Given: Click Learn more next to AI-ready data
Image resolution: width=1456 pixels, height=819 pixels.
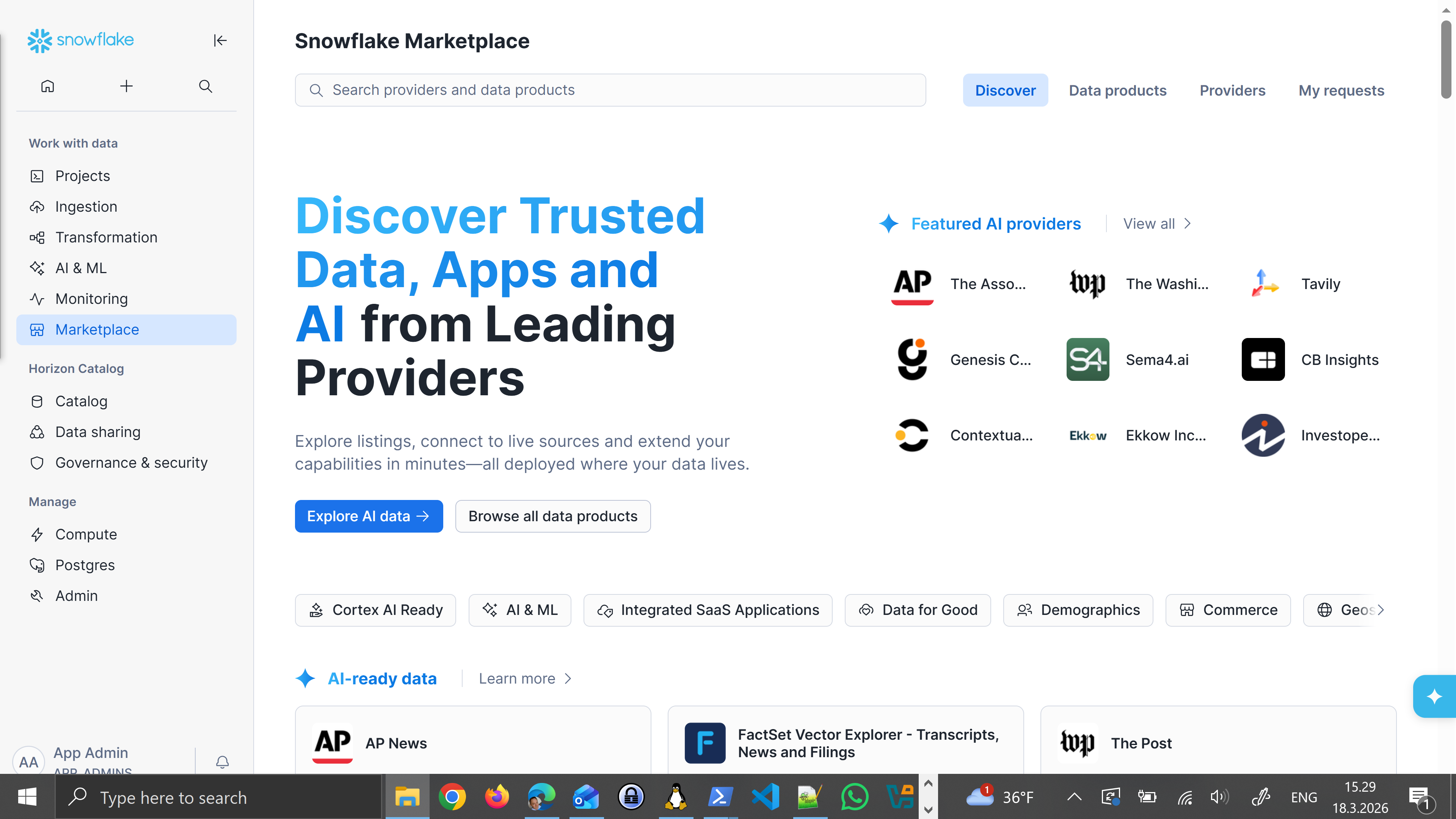Looking at the screenshot, I should click(x=526, y=678).
